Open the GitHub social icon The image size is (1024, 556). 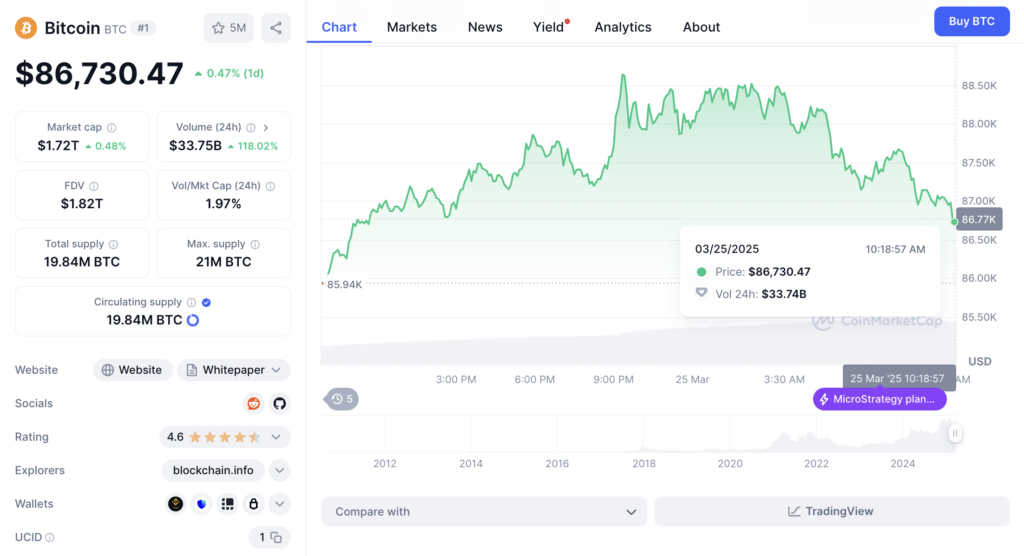click(280, 403)
